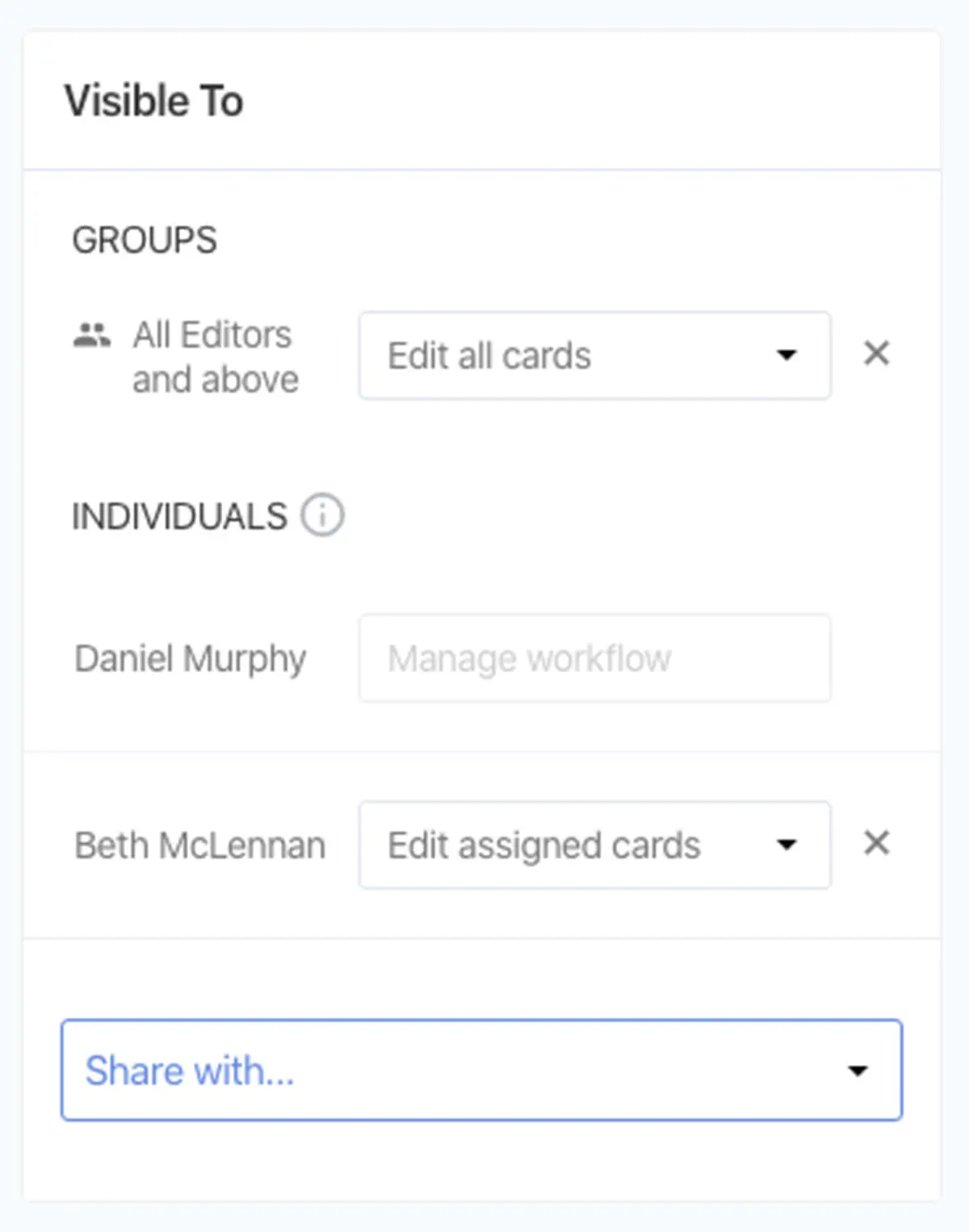Select the Beth McLennan name

[x=200, y=846]
